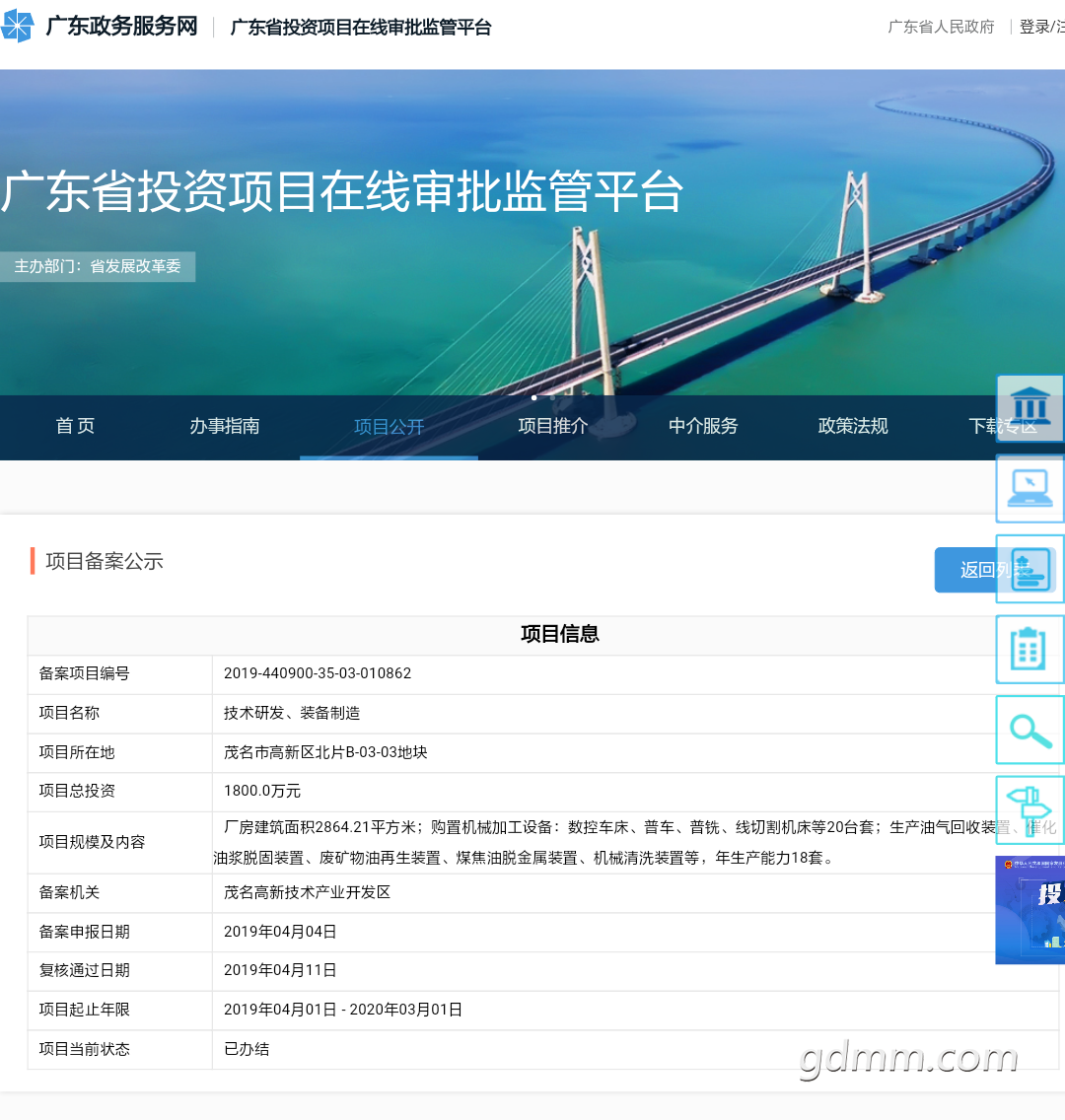Click the approval stamp sidebar icon

[x=1030, y=569]
